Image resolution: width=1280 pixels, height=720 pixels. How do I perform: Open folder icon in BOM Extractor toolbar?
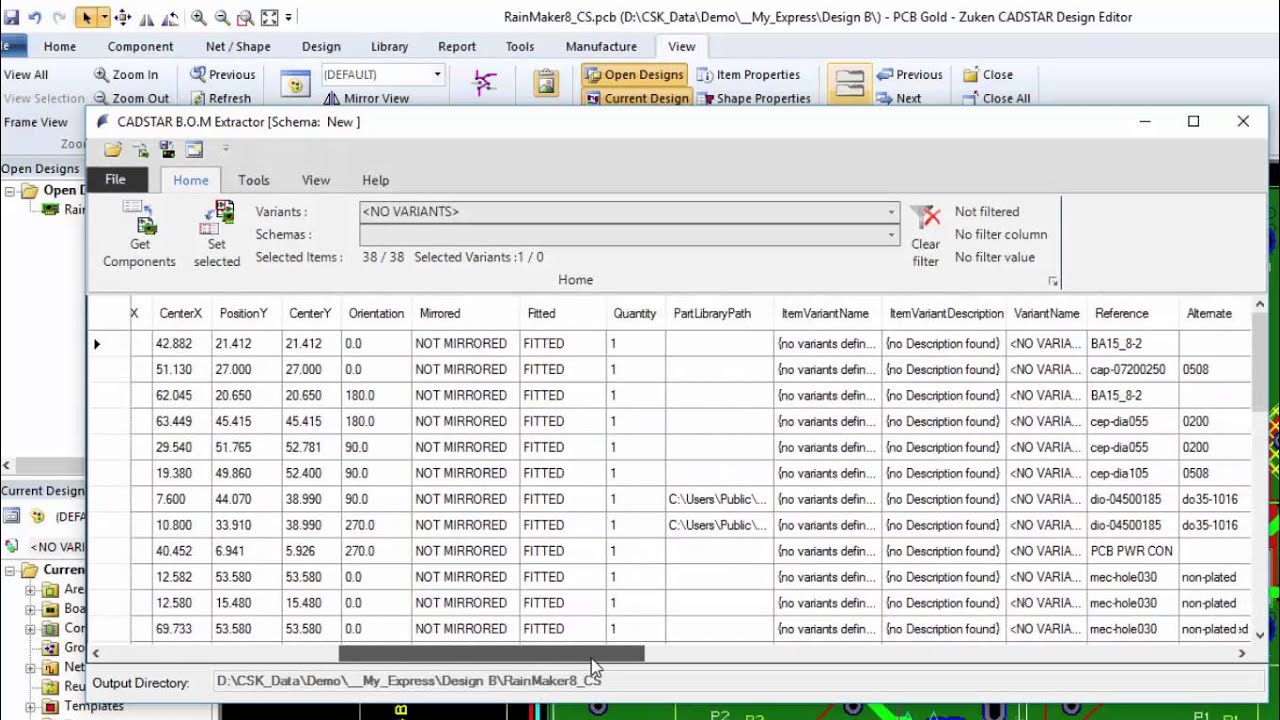tap(112, 149)
